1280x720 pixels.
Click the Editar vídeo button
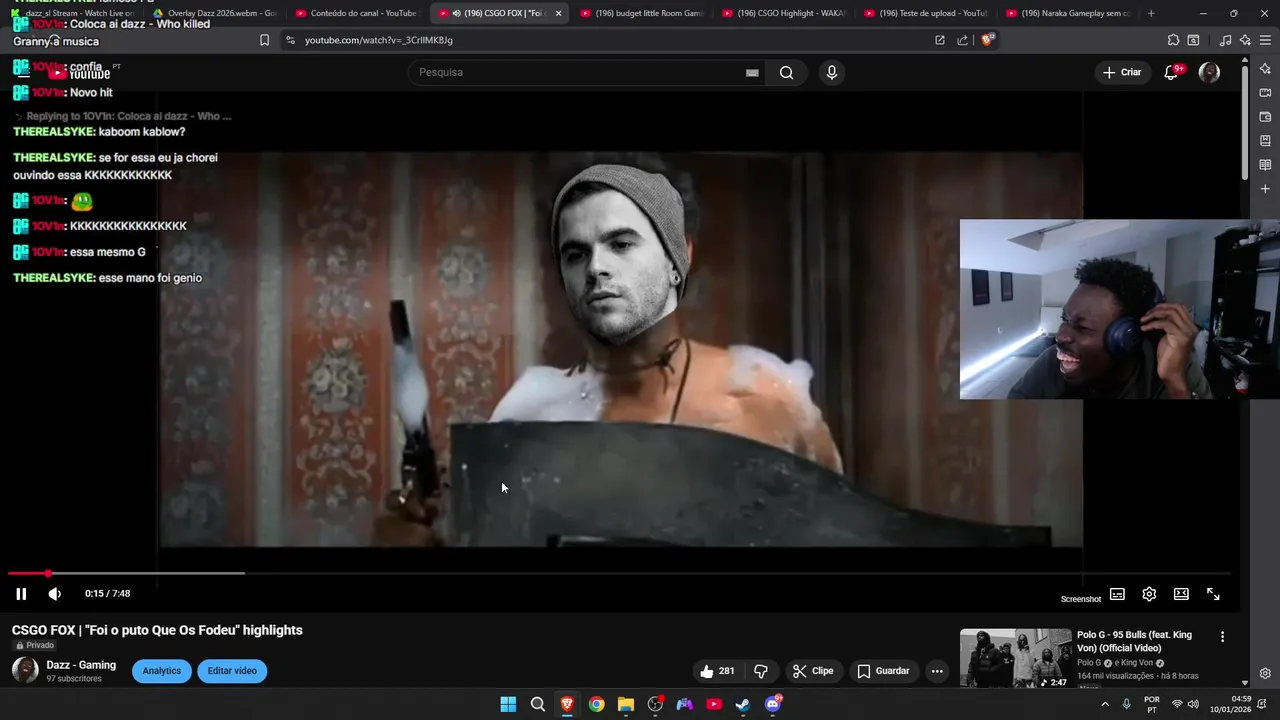click(x=232, y=671)
